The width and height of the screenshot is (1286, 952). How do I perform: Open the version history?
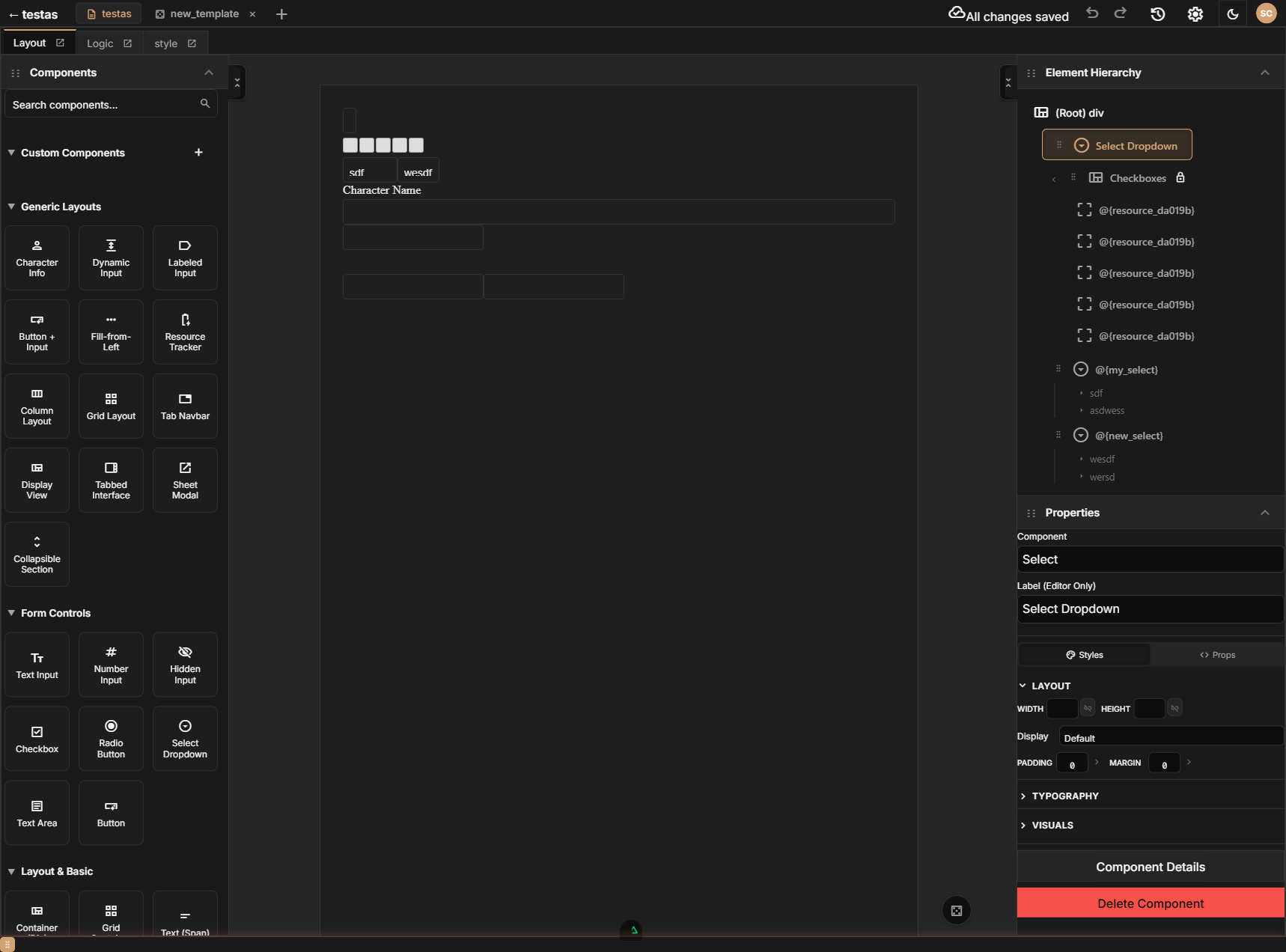1157,13
